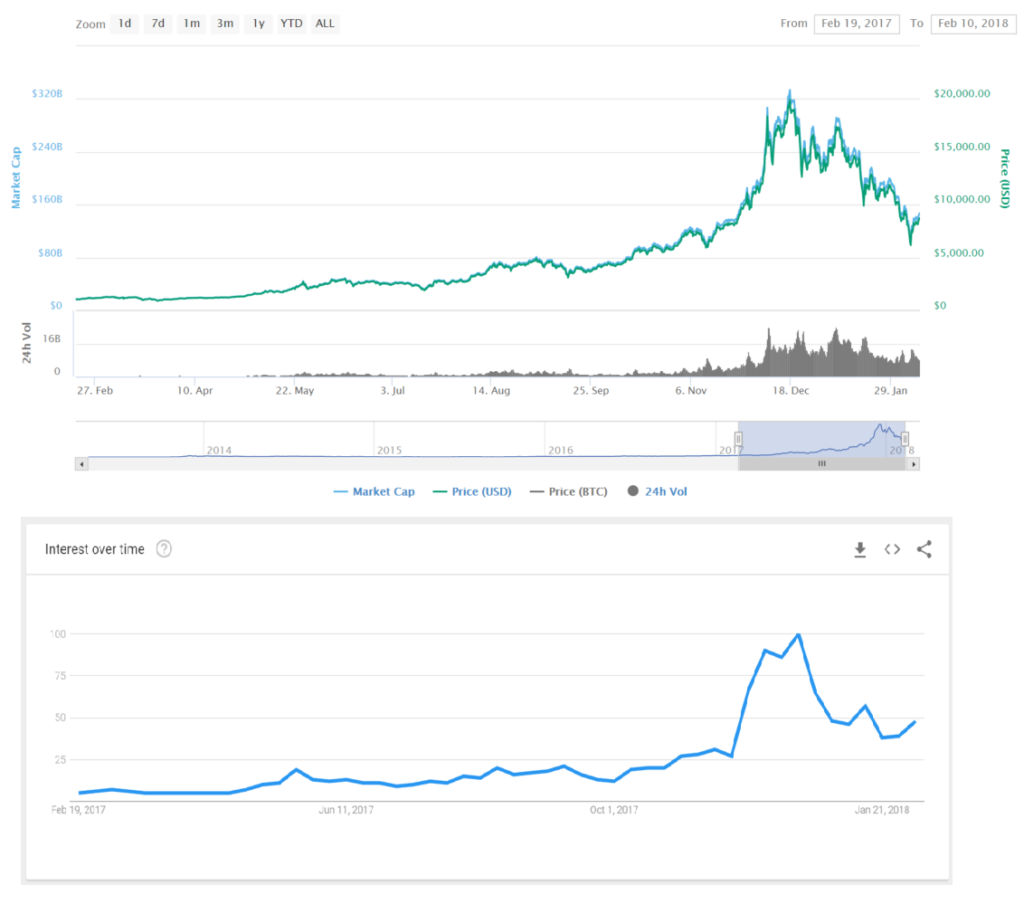
Task: Click the navigator right scroll arrow
Action: tap(914, 464)
